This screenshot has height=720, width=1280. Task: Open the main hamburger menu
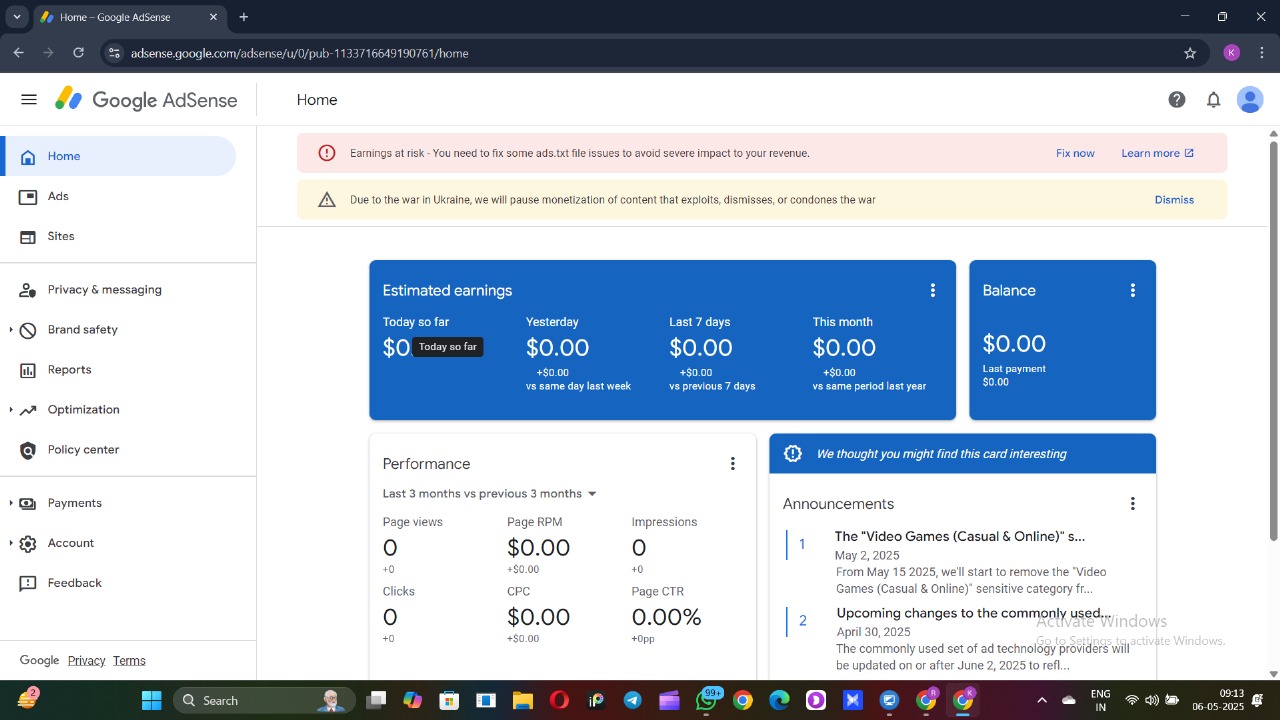(29, 100)
